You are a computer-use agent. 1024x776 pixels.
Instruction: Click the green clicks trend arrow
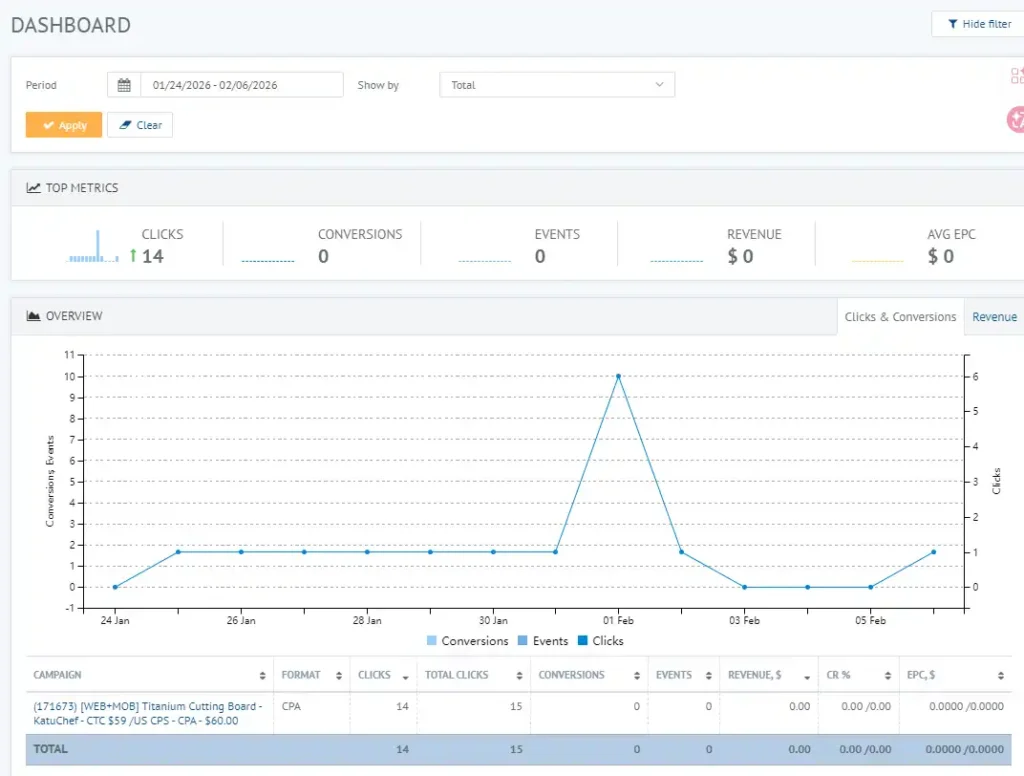pos(133,255)
